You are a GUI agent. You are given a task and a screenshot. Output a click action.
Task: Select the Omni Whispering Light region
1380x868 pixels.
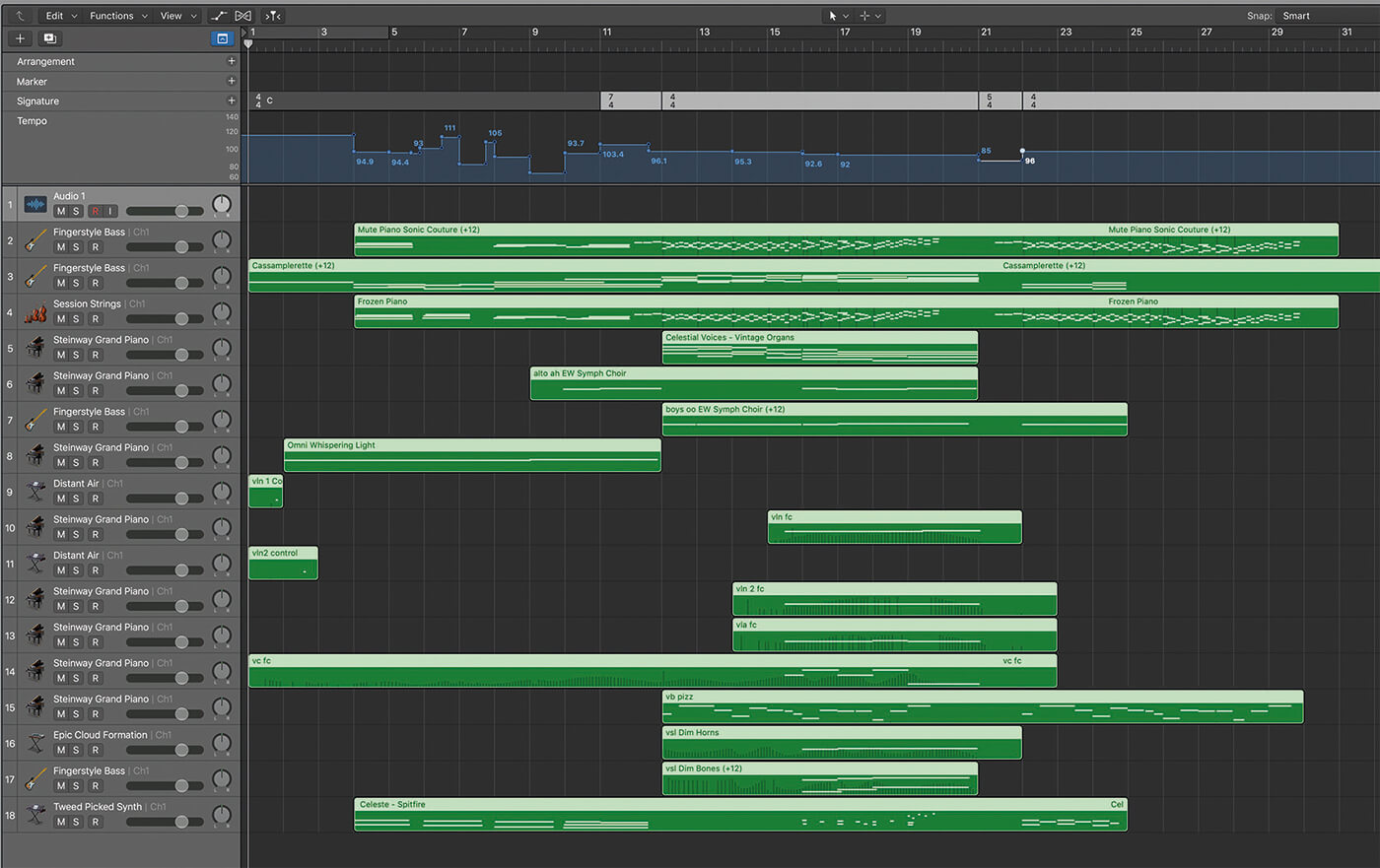coord(472,455)
